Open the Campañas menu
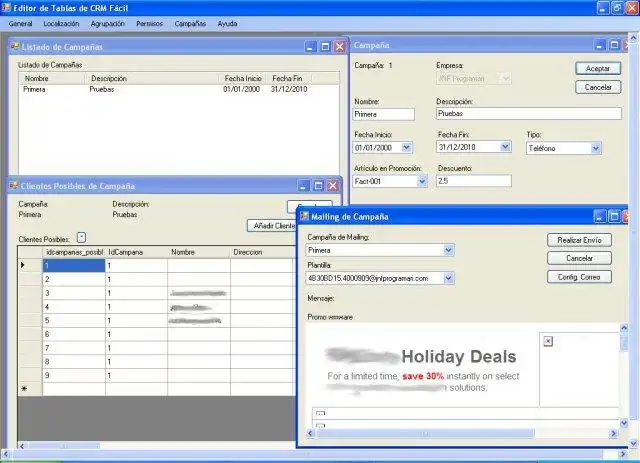The image size is (640, 463). (x=190, y=24)
